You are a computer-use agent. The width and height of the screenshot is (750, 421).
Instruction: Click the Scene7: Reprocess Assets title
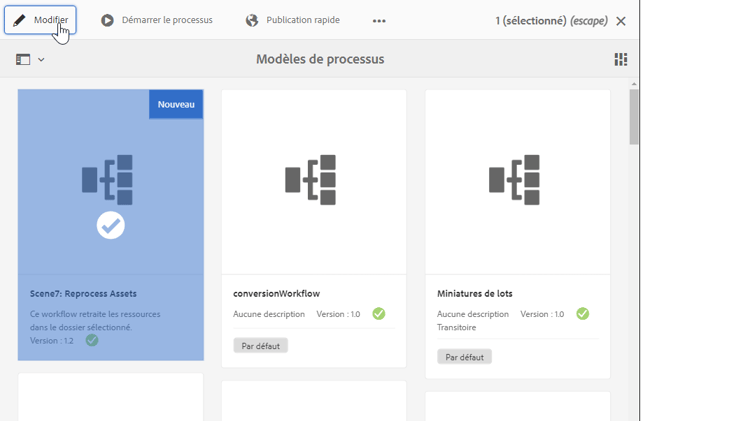pos(83,293)
